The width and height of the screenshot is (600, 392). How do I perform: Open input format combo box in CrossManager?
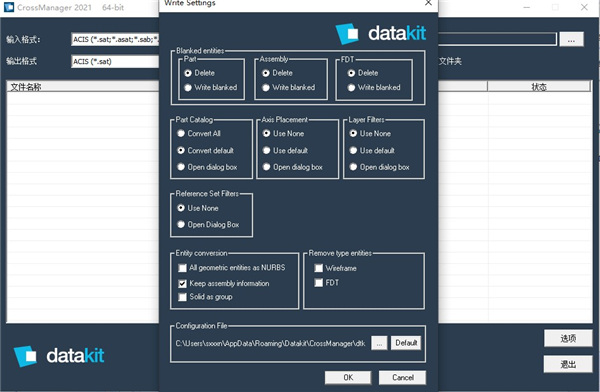(x=115, y=39)
